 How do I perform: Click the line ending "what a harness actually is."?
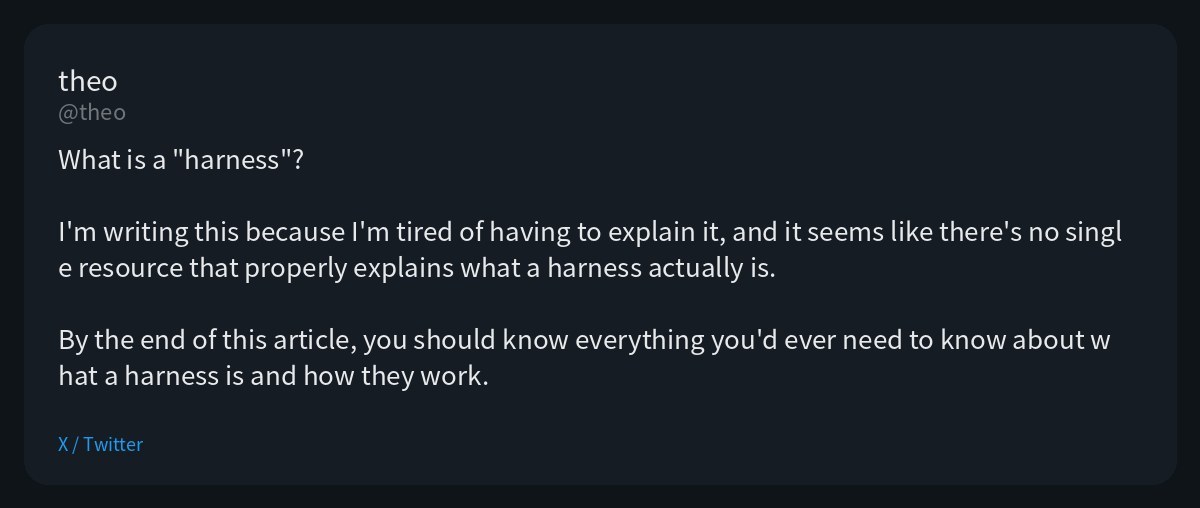[x=417, y=270]
